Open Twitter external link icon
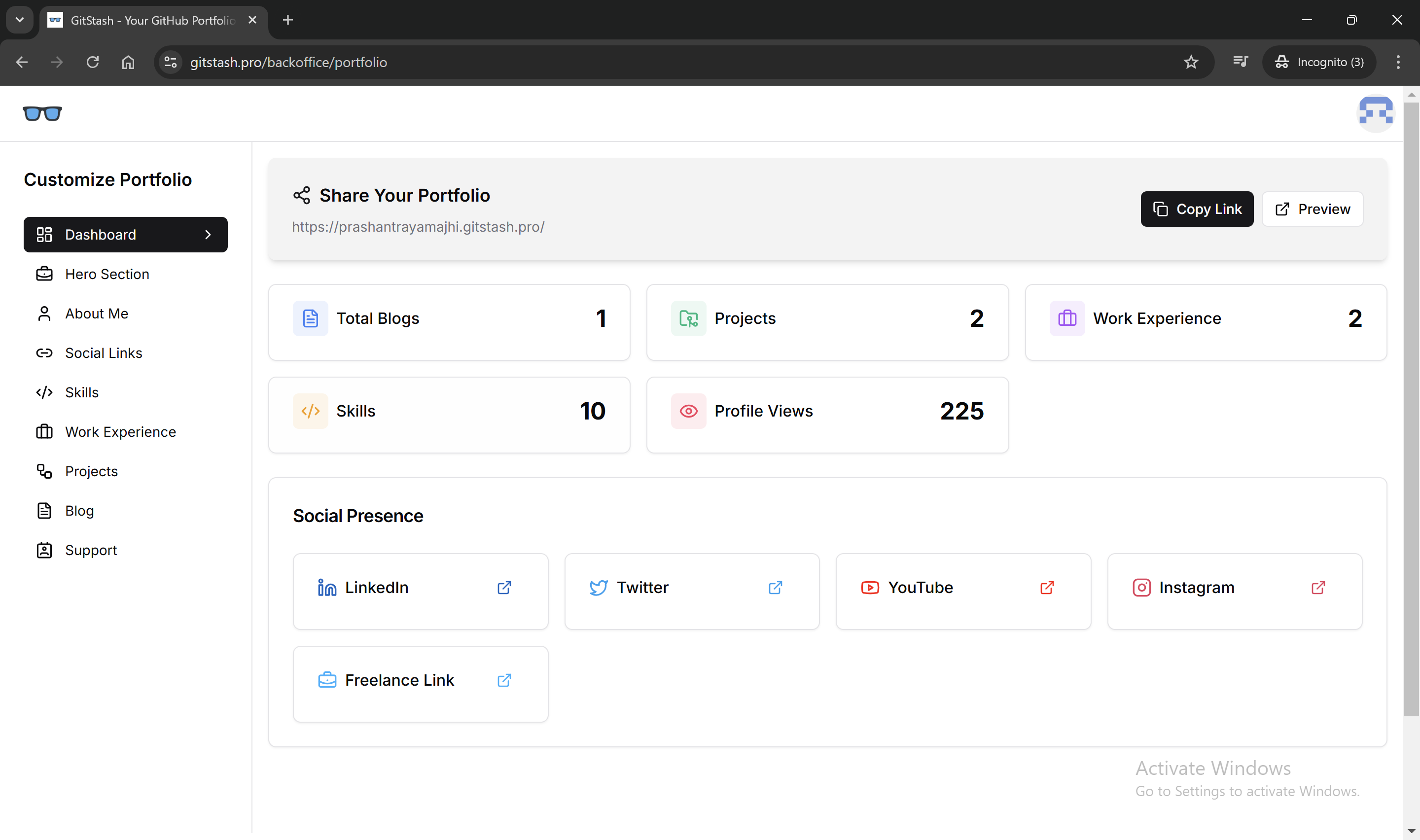This screenshot has width=1420, height=840. [775, 588]
